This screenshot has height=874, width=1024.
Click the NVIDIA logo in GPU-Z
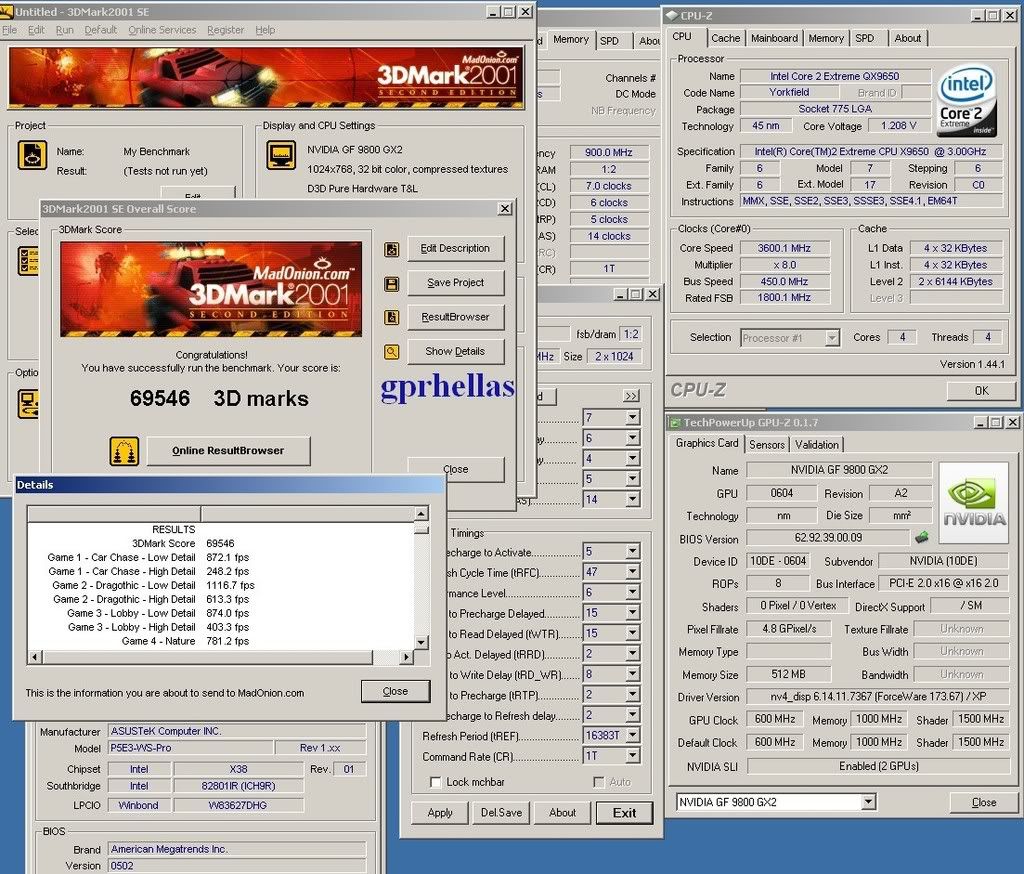(973, 502)
